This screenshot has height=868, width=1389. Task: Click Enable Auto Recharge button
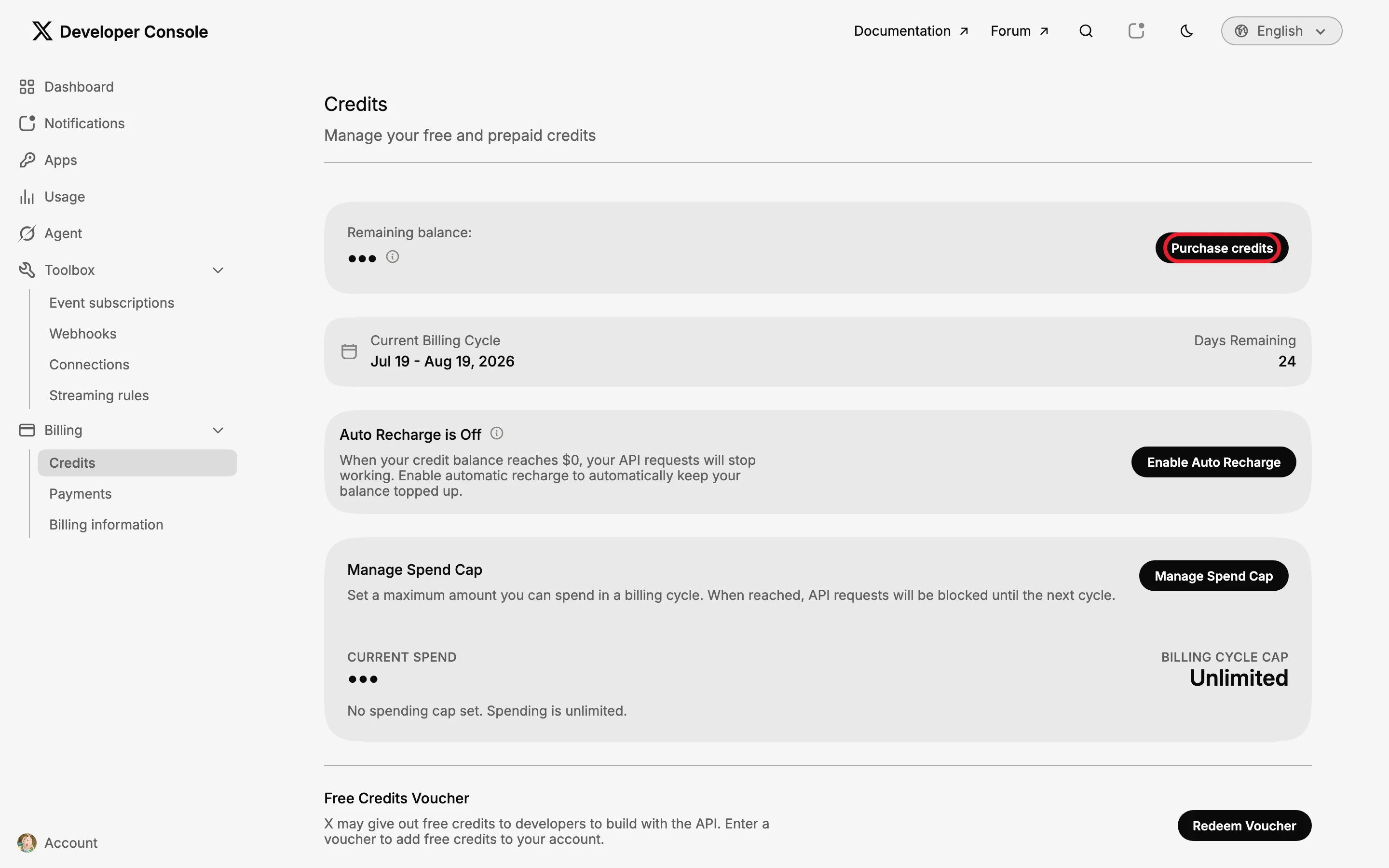[1213, 462]
